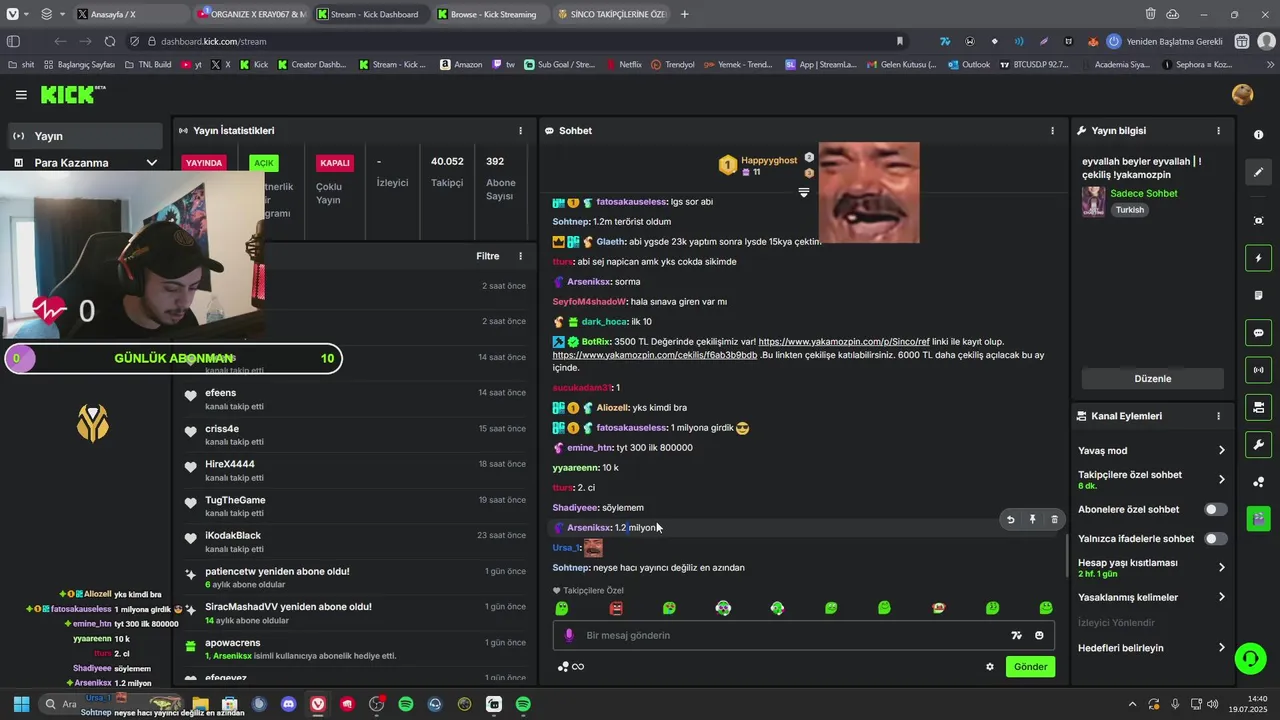
Task: Open Discord from the taskbar
Action: tap(289, 704)
